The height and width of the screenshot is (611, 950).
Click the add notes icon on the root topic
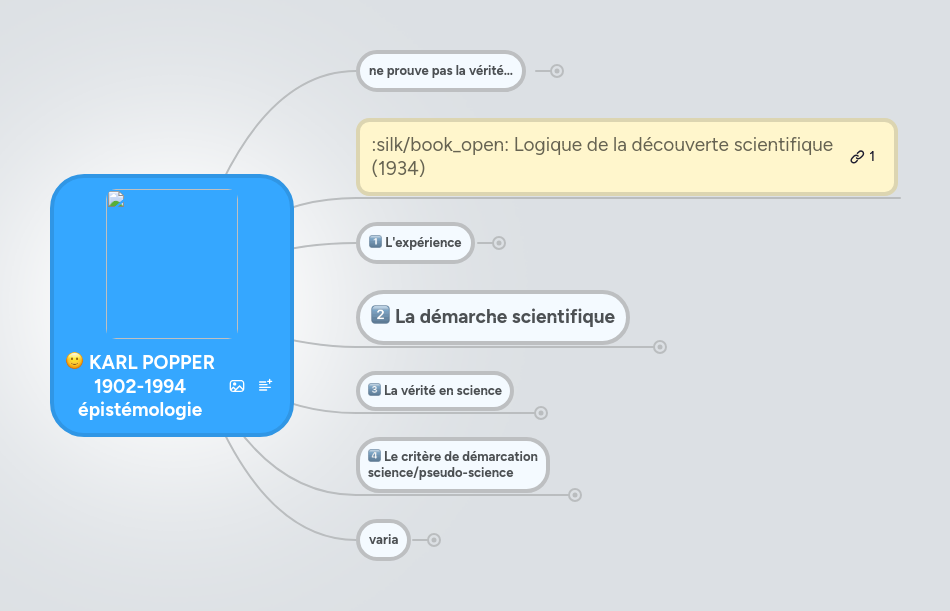tap(265, 385)
